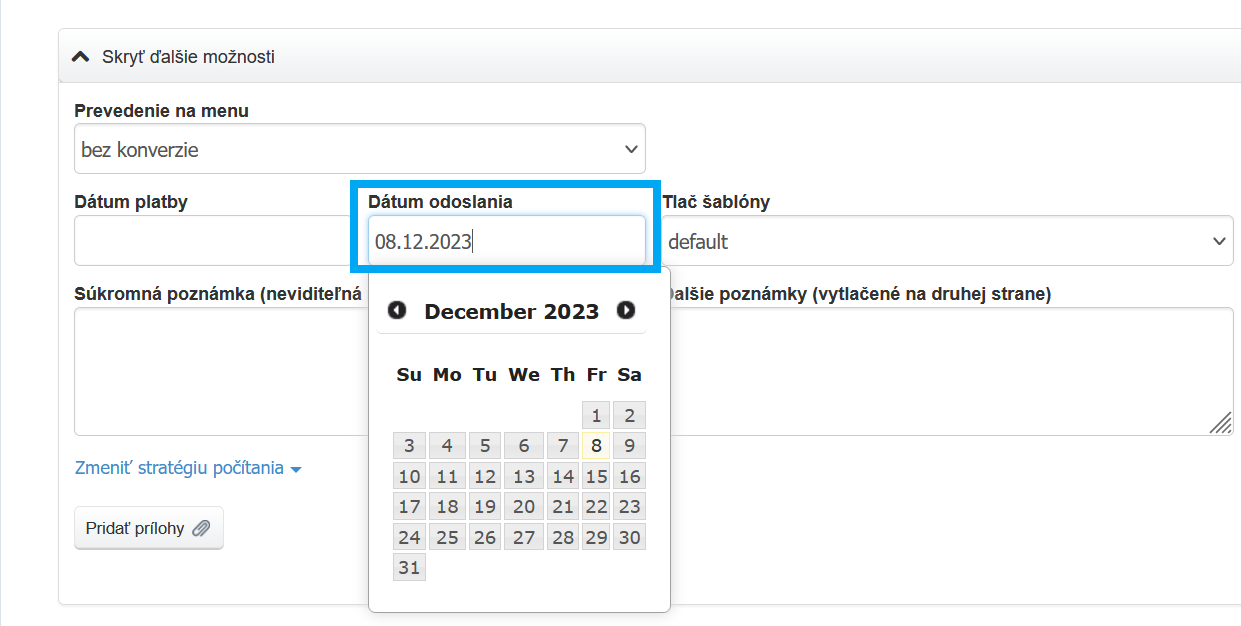Screen dimensions: 1241x626
Task: Choose December 20 in the calendar
Action: tap(524, 507)
